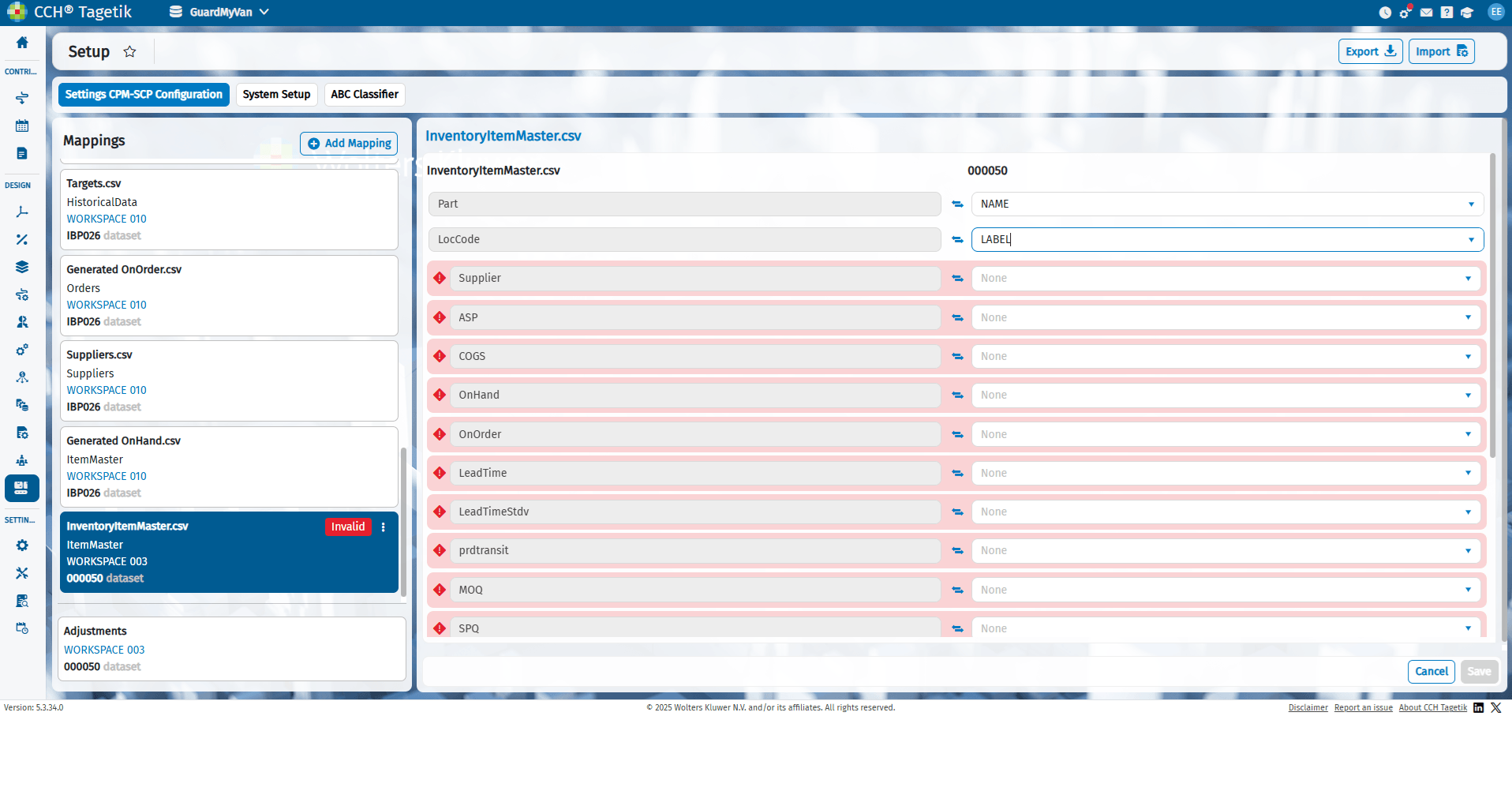Open options menu for InventoryItemMaster.csv mapping
The image size is (1512, 806).
point(384,527)
